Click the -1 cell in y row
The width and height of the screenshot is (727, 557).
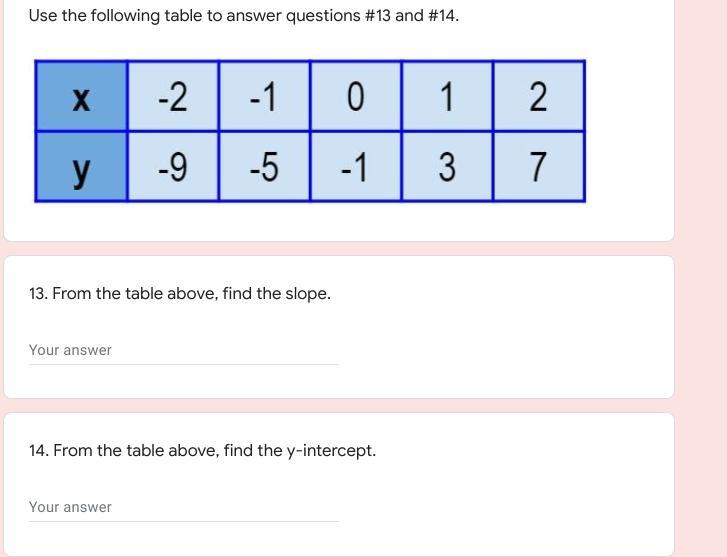[355, 167]
